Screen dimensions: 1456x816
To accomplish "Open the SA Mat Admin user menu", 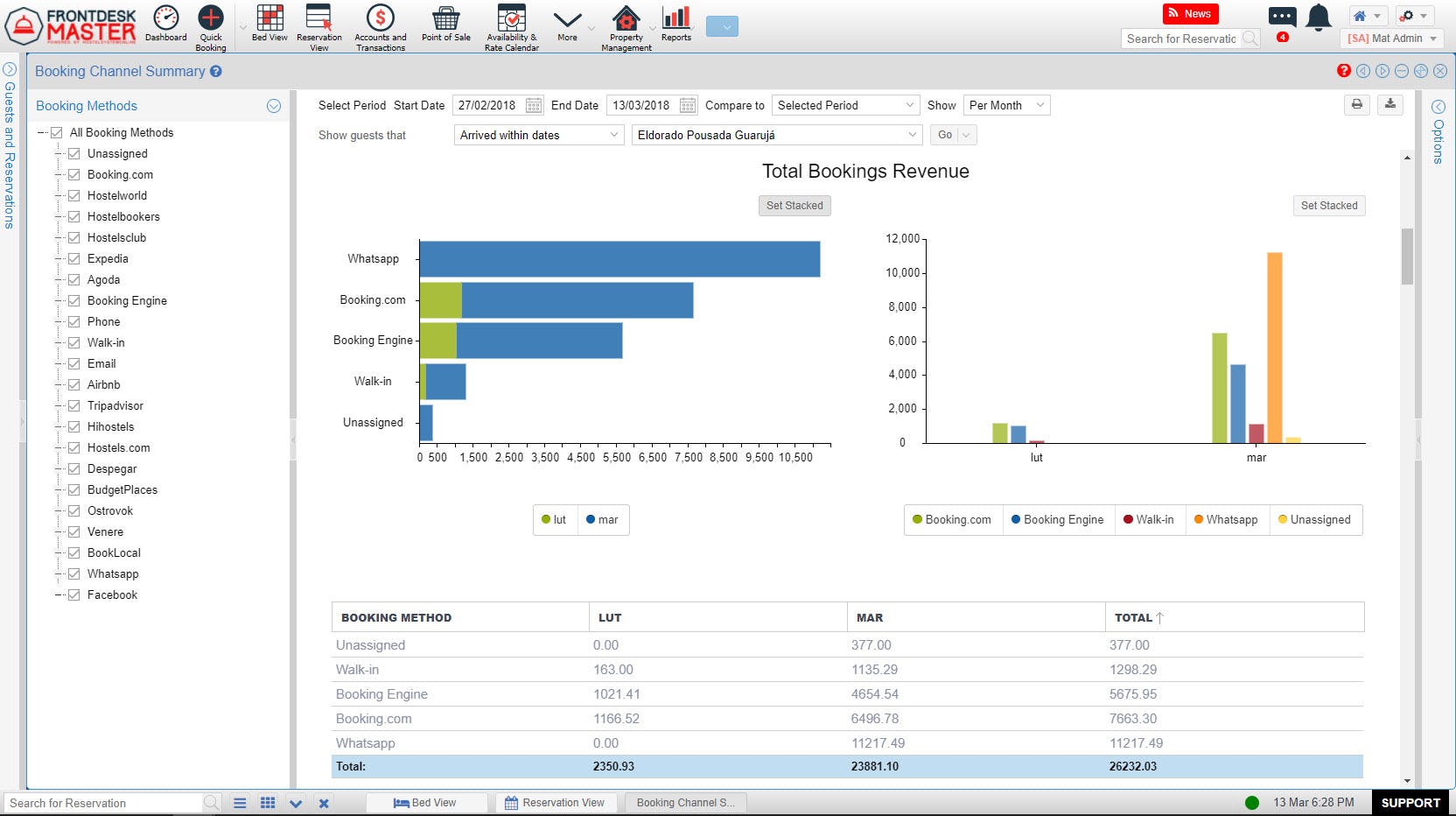I will 1392,39.
